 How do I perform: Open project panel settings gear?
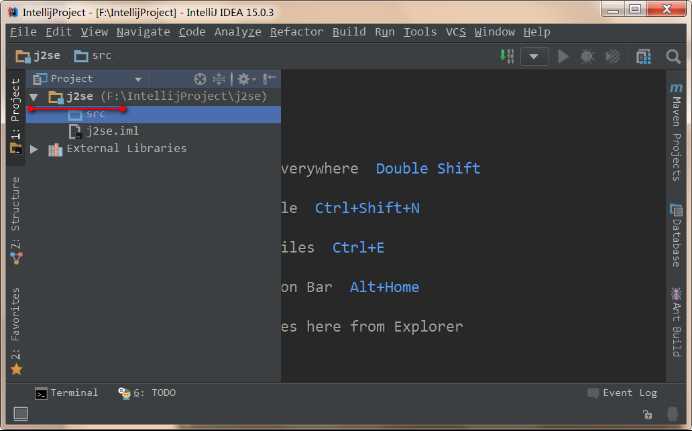point(246,79)
